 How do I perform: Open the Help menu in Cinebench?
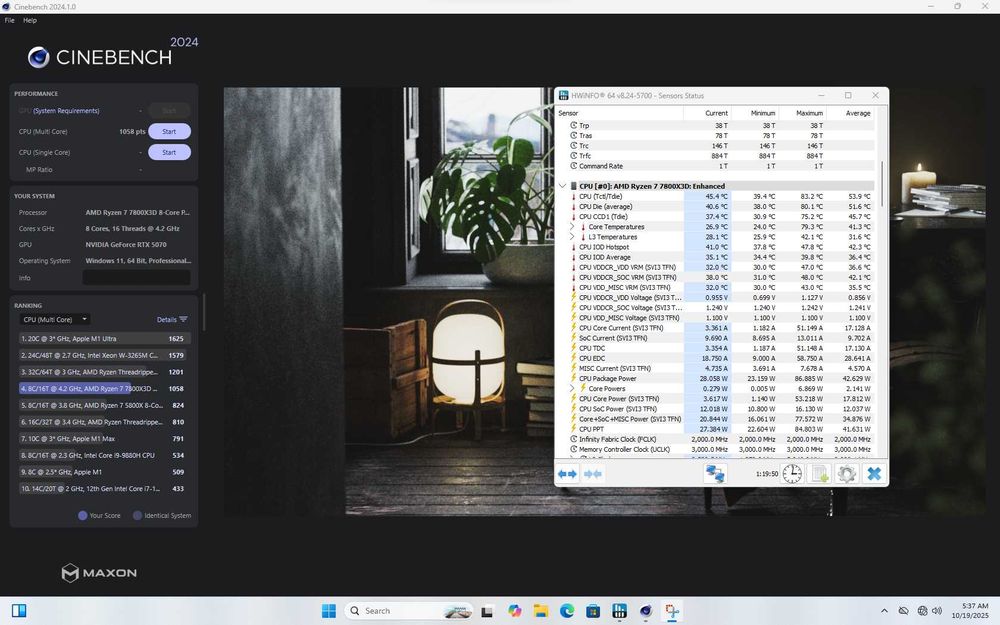[x=30, y=20]
